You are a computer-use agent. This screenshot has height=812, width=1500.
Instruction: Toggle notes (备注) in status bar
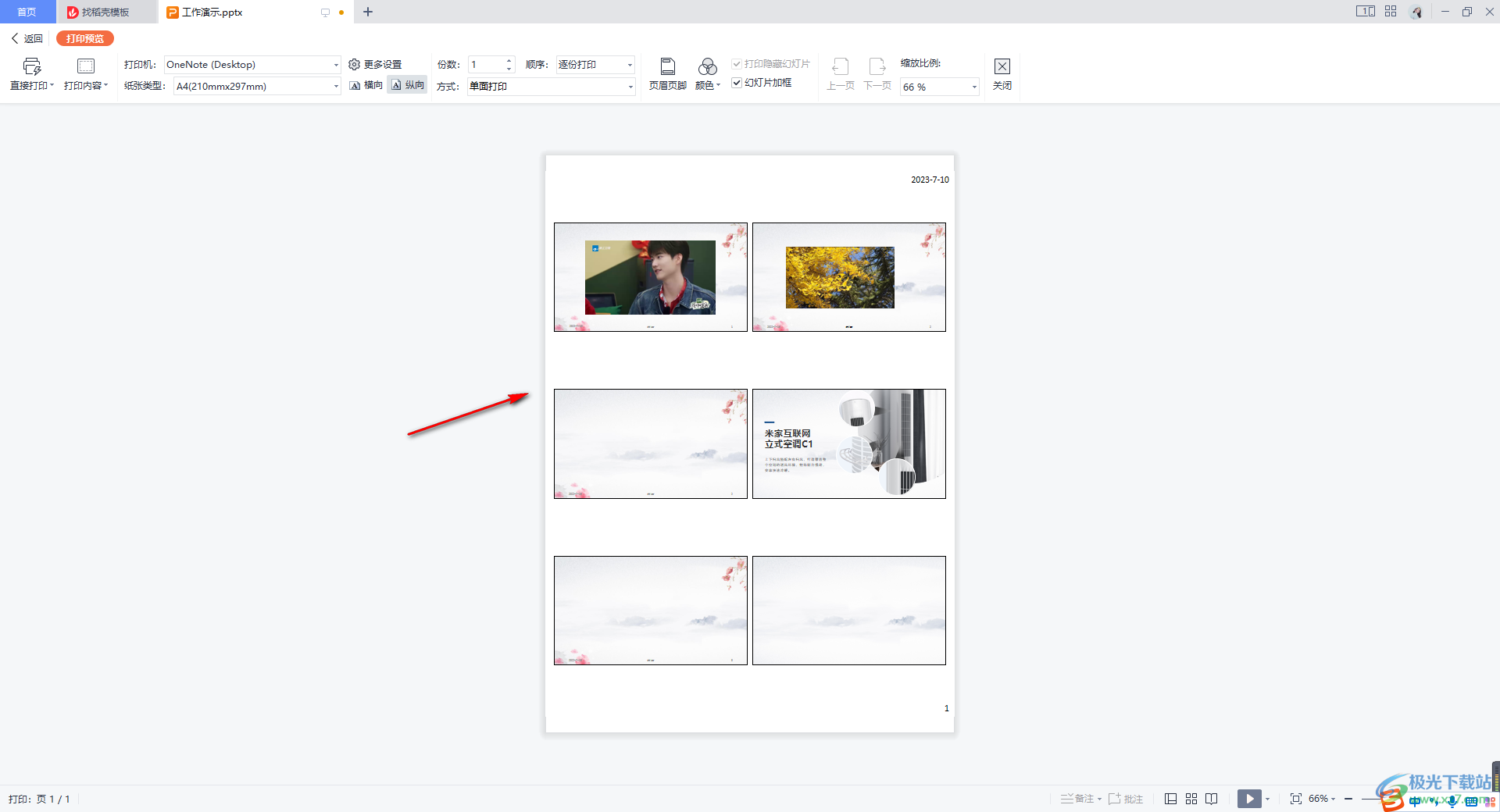click(1081, 798)
